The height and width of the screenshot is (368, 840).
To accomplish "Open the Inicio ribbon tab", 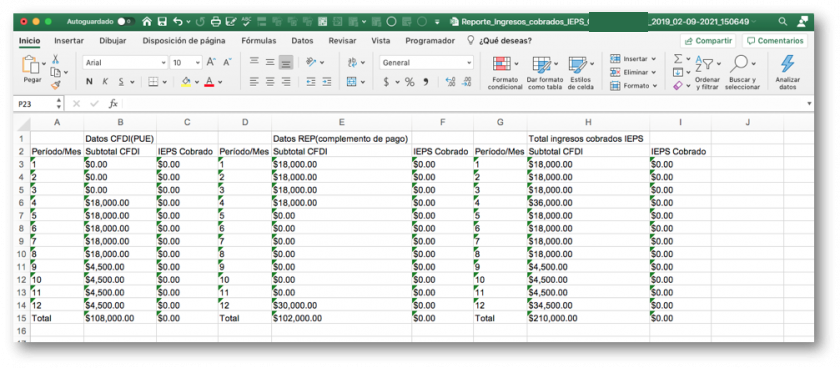I will click(x=29, y=41).
